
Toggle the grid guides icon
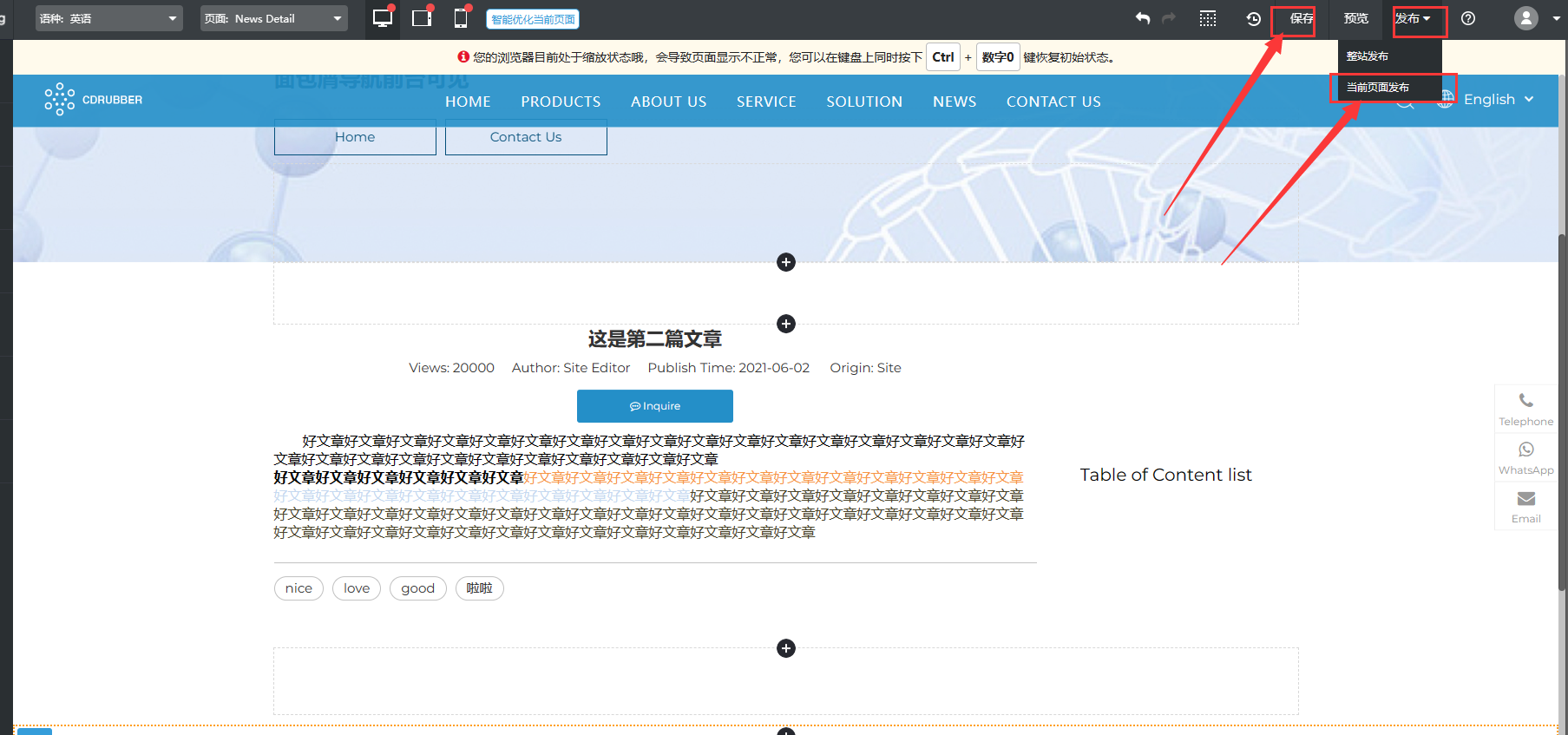click(1208, 18)
